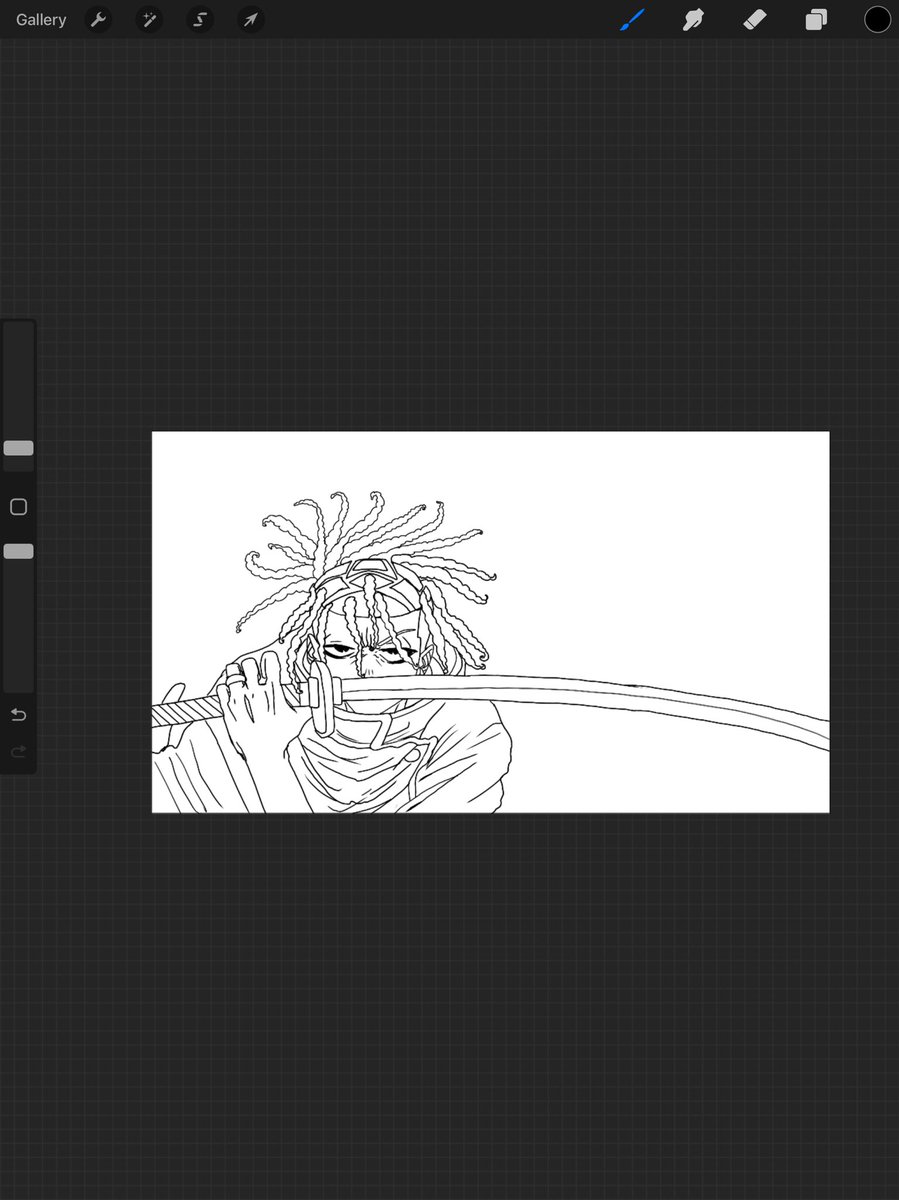The height and width of the screenshot is (1200, 899).
Task: Click the brush opacity slider handle
Action: 18,551
